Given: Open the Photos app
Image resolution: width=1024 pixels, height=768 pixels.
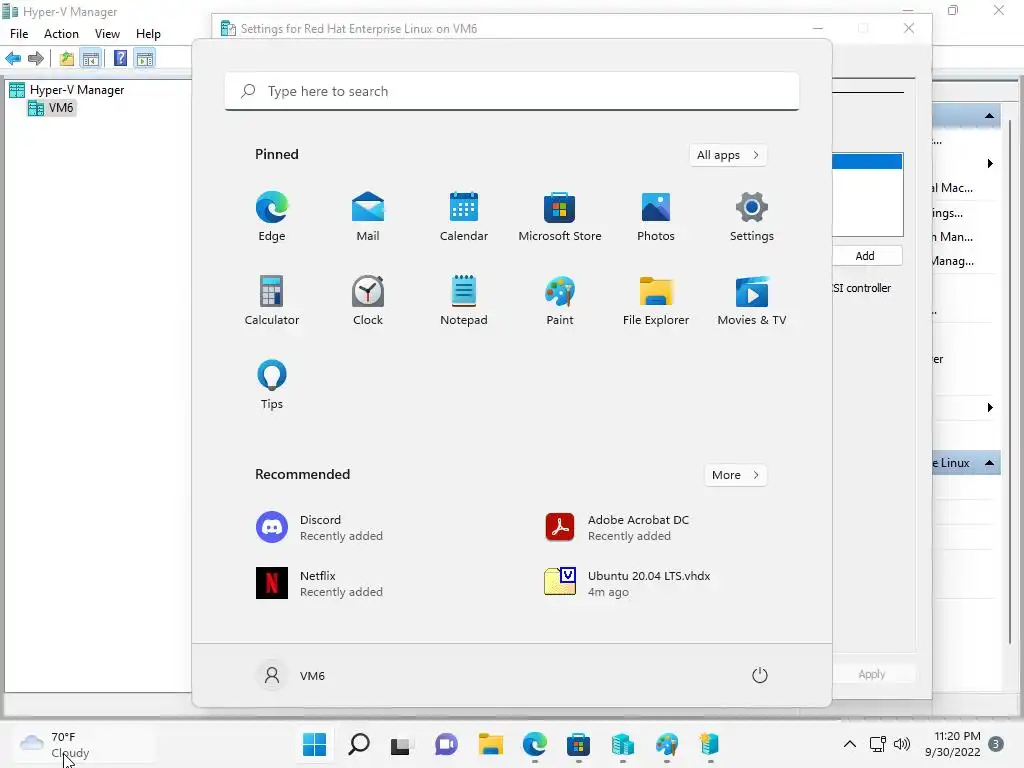Looking at the screenshot, I should pyautogui.click(x=656, y=217).
